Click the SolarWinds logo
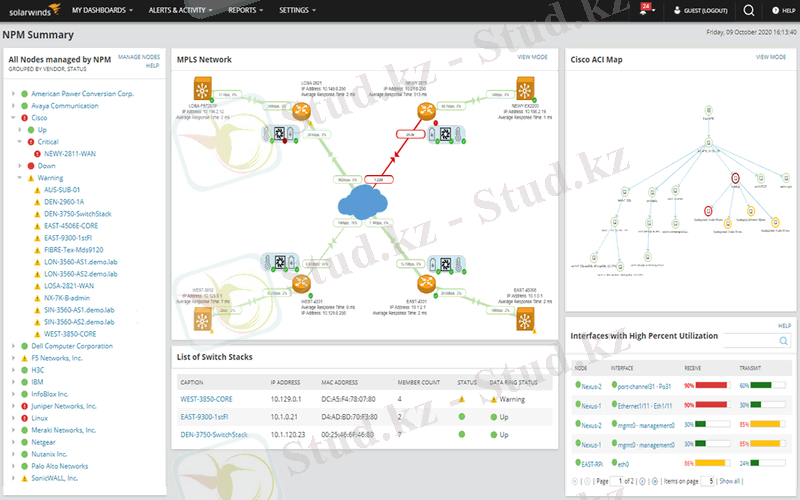800x500 pixels. [x=33, y=10]
